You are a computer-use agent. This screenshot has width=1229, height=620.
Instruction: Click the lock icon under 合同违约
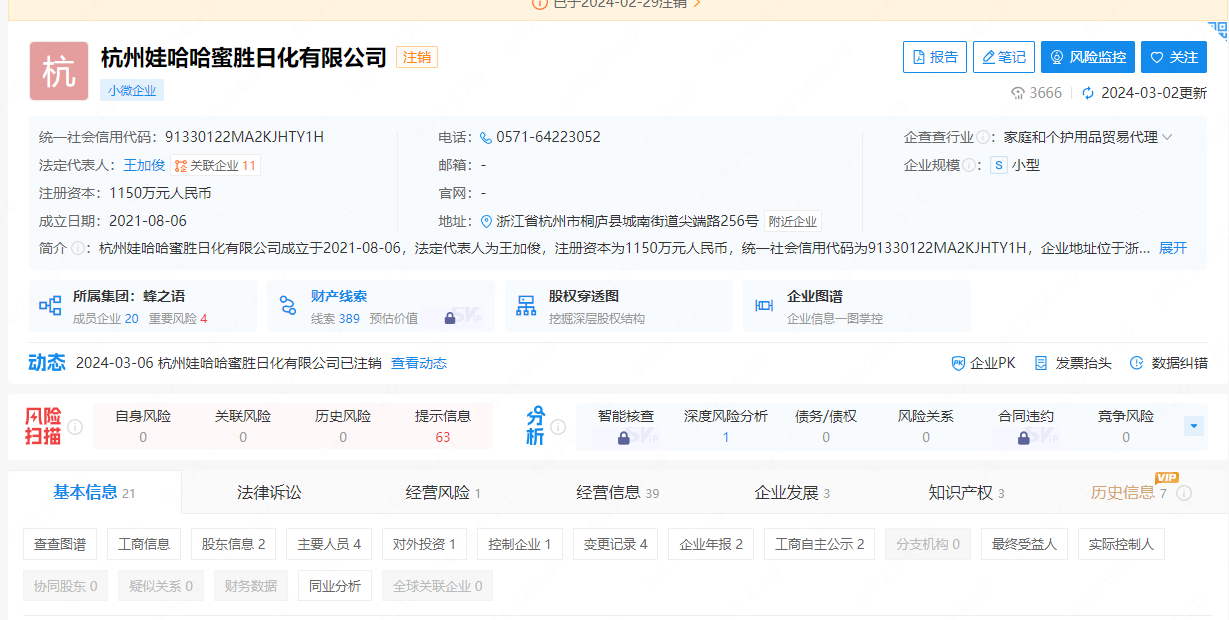pos(1025,438)
